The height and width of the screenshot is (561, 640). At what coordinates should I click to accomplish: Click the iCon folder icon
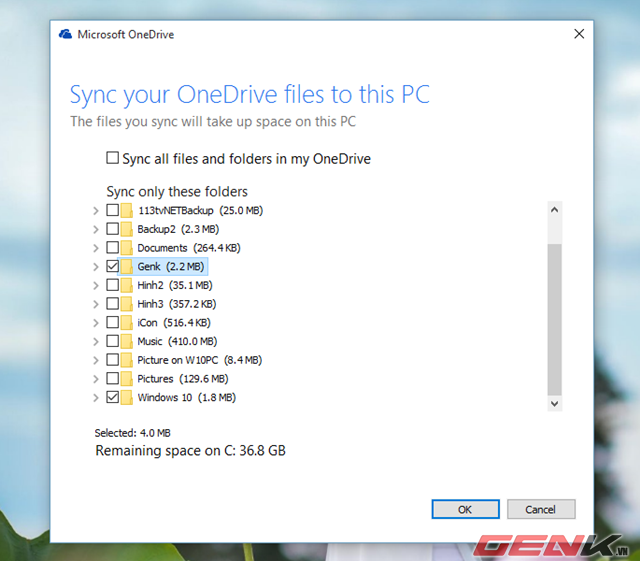pos(127,323)
